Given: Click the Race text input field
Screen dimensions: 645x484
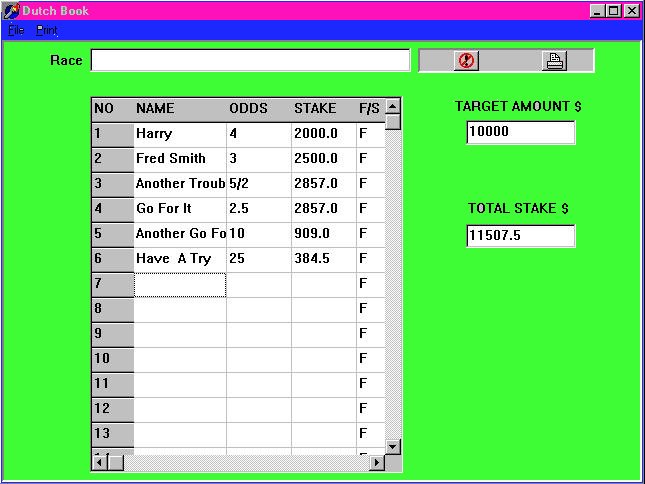Looking at the screenshot, I should 250,61.
